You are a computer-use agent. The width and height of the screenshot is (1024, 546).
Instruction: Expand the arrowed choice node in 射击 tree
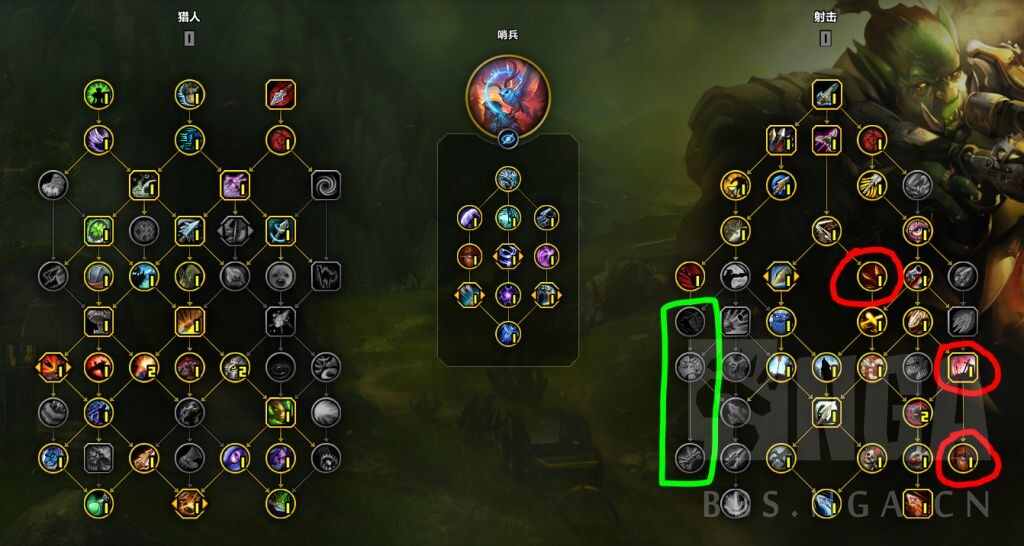(781, 276)
